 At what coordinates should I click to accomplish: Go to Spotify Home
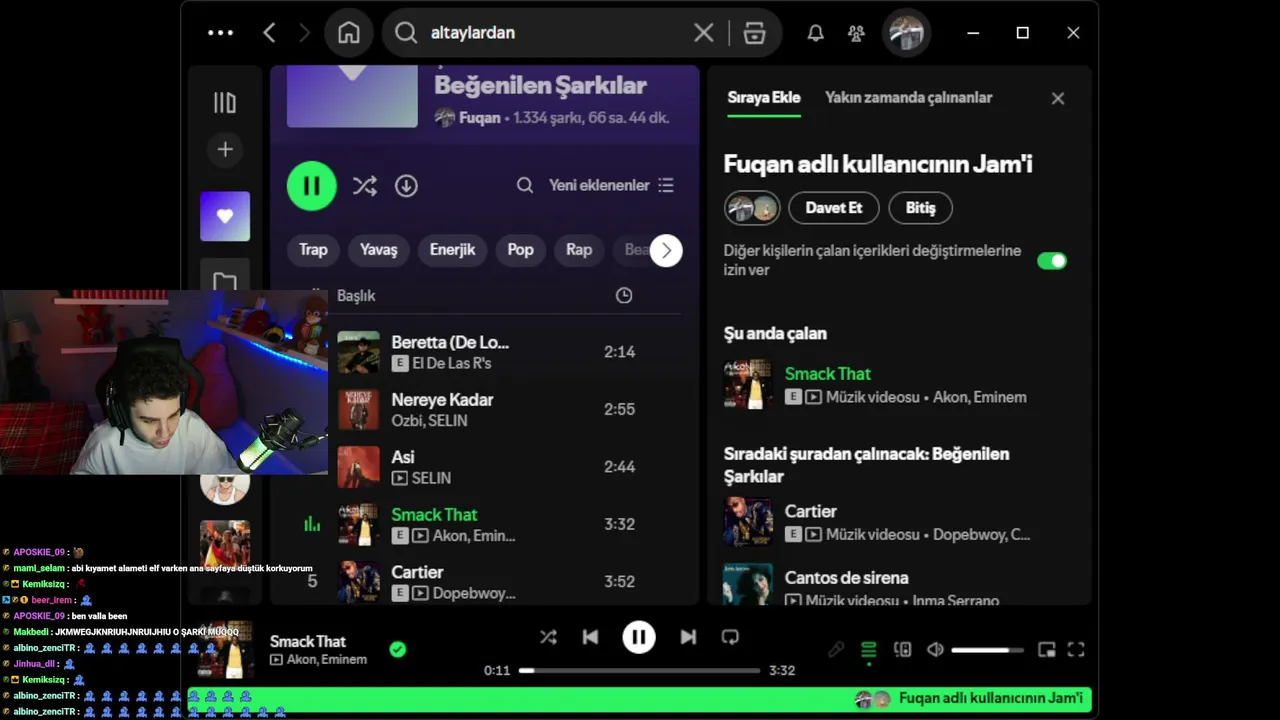pyautogui.click(x=349, y=33)
